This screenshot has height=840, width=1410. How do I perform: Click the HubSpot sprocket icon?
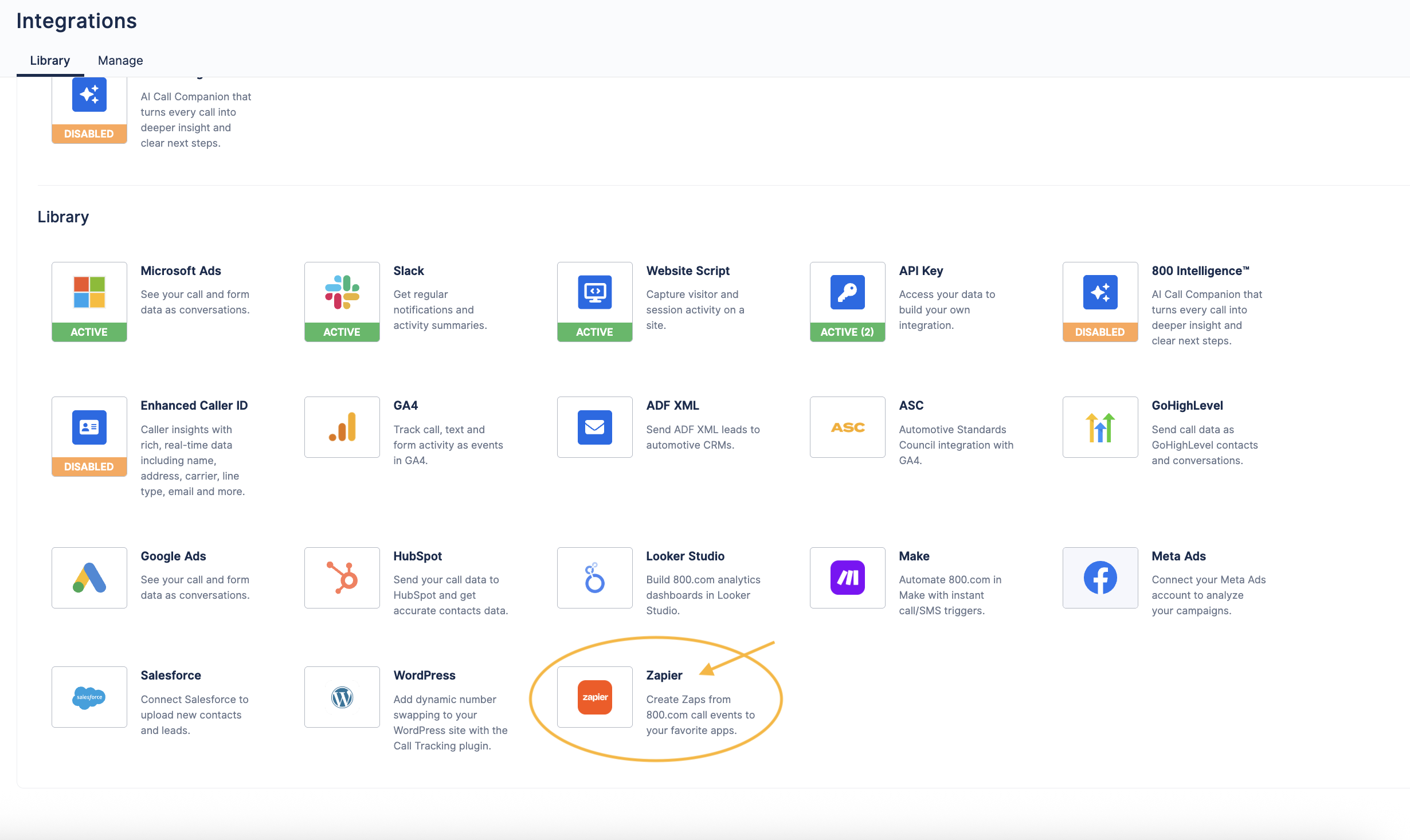coord(342,578)
